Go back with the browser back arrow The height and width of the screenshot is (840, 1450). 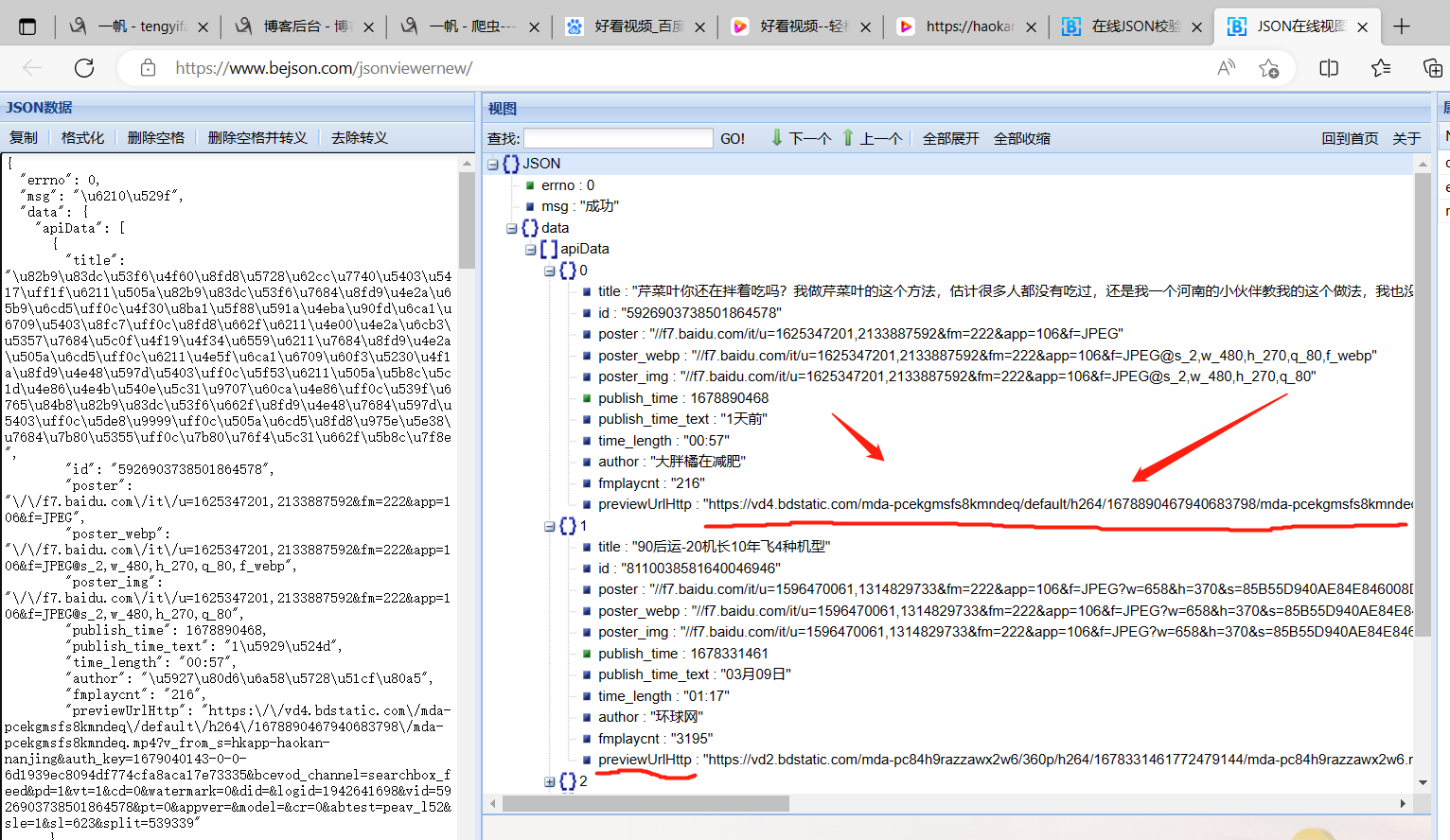32,67
